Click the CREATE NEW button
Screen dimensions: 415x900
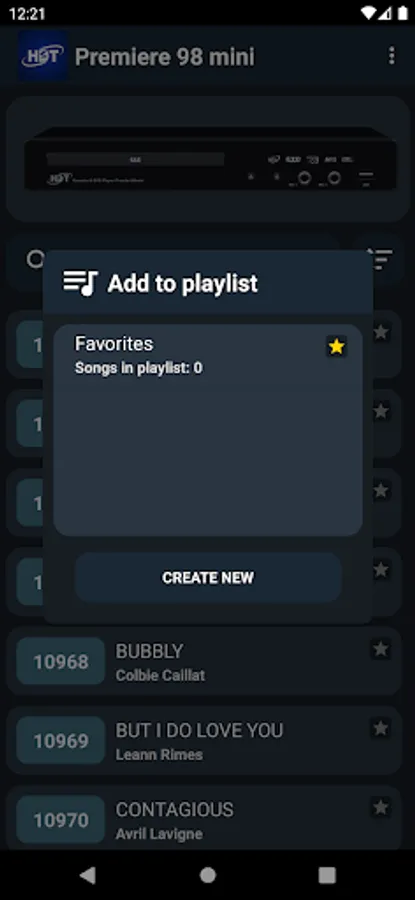click(x=208, y=577)
